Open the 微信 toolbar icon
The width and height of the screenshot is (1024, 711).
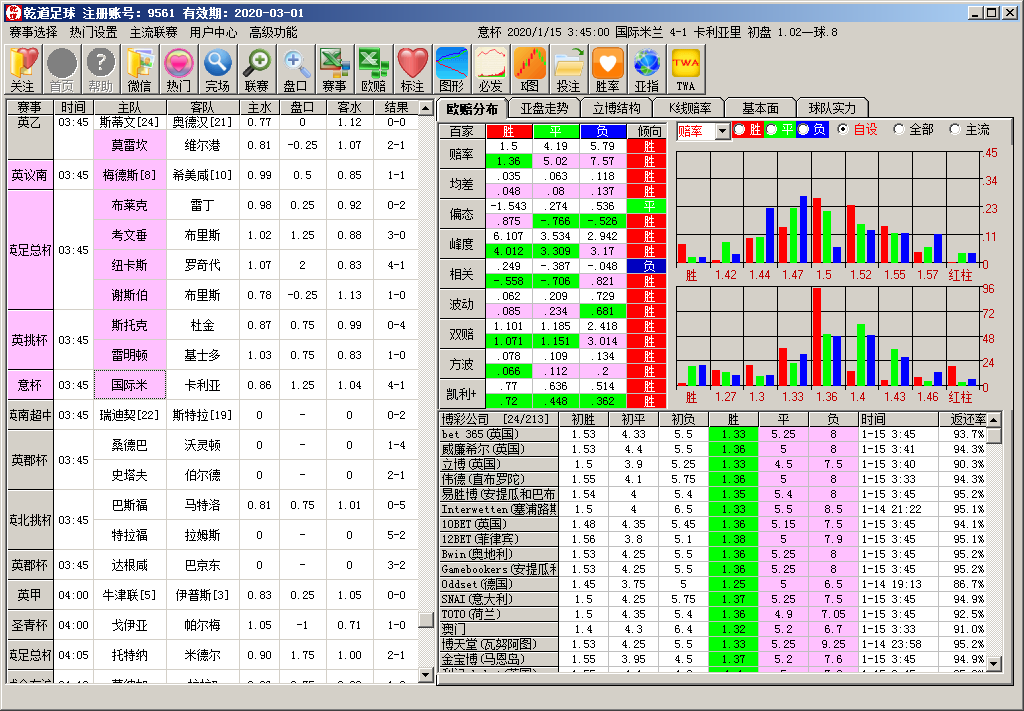pyautogui.click(x=139, y=70)
